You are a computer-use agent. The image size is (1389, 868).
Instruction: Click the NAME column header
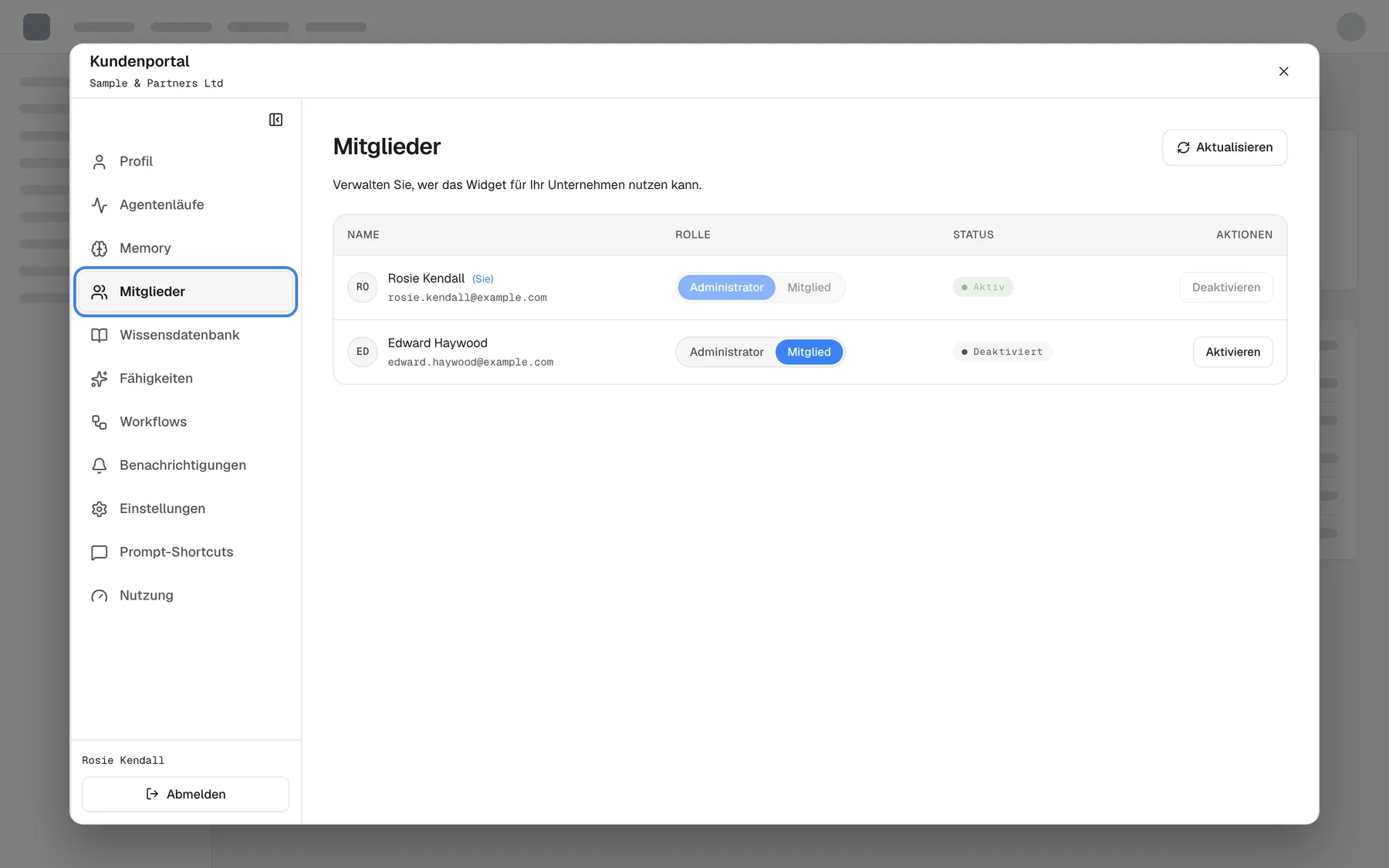[x=363, y=235]
